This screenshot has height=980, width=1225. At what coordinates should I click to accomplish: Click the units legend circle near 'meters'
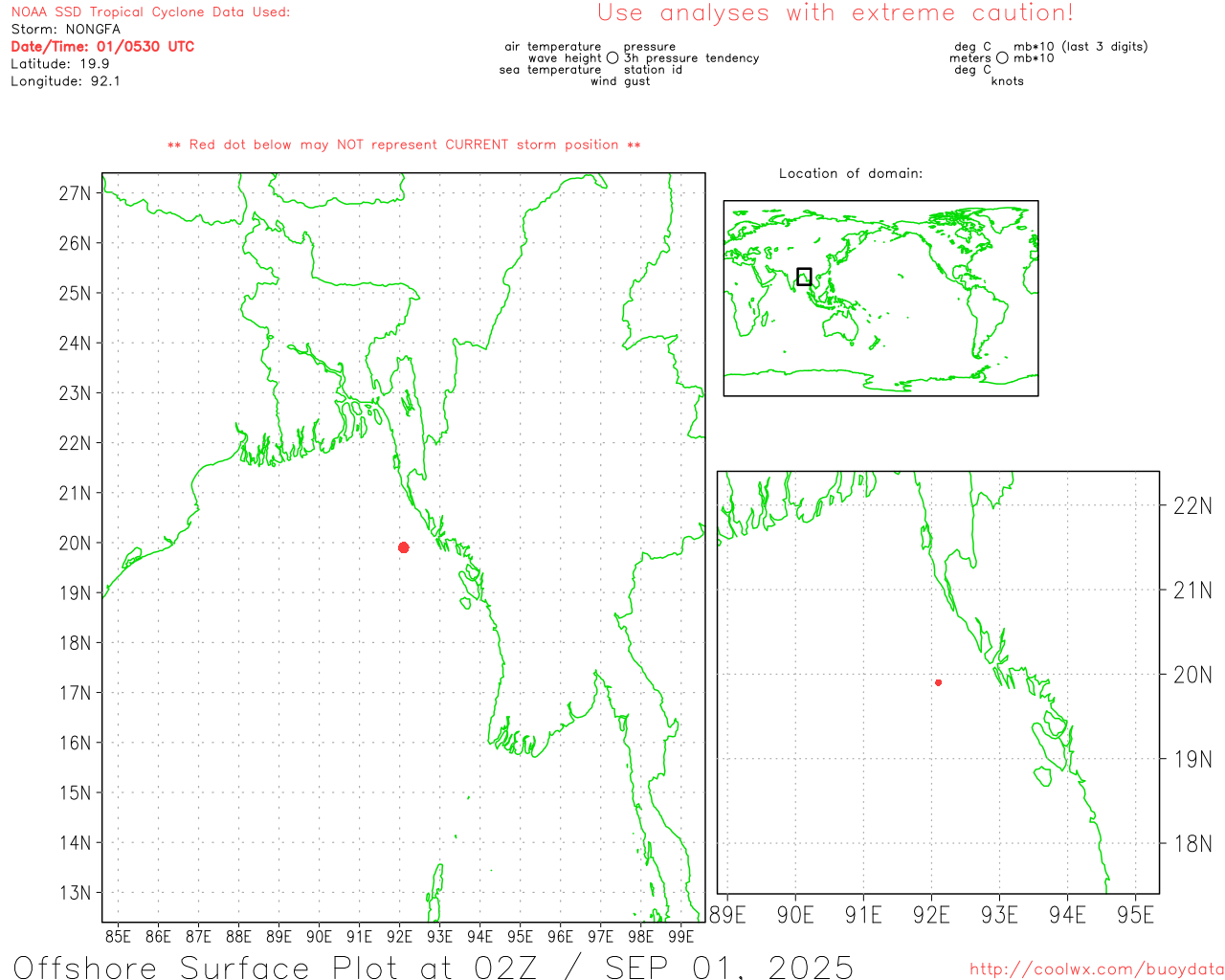pos(1002,57)
